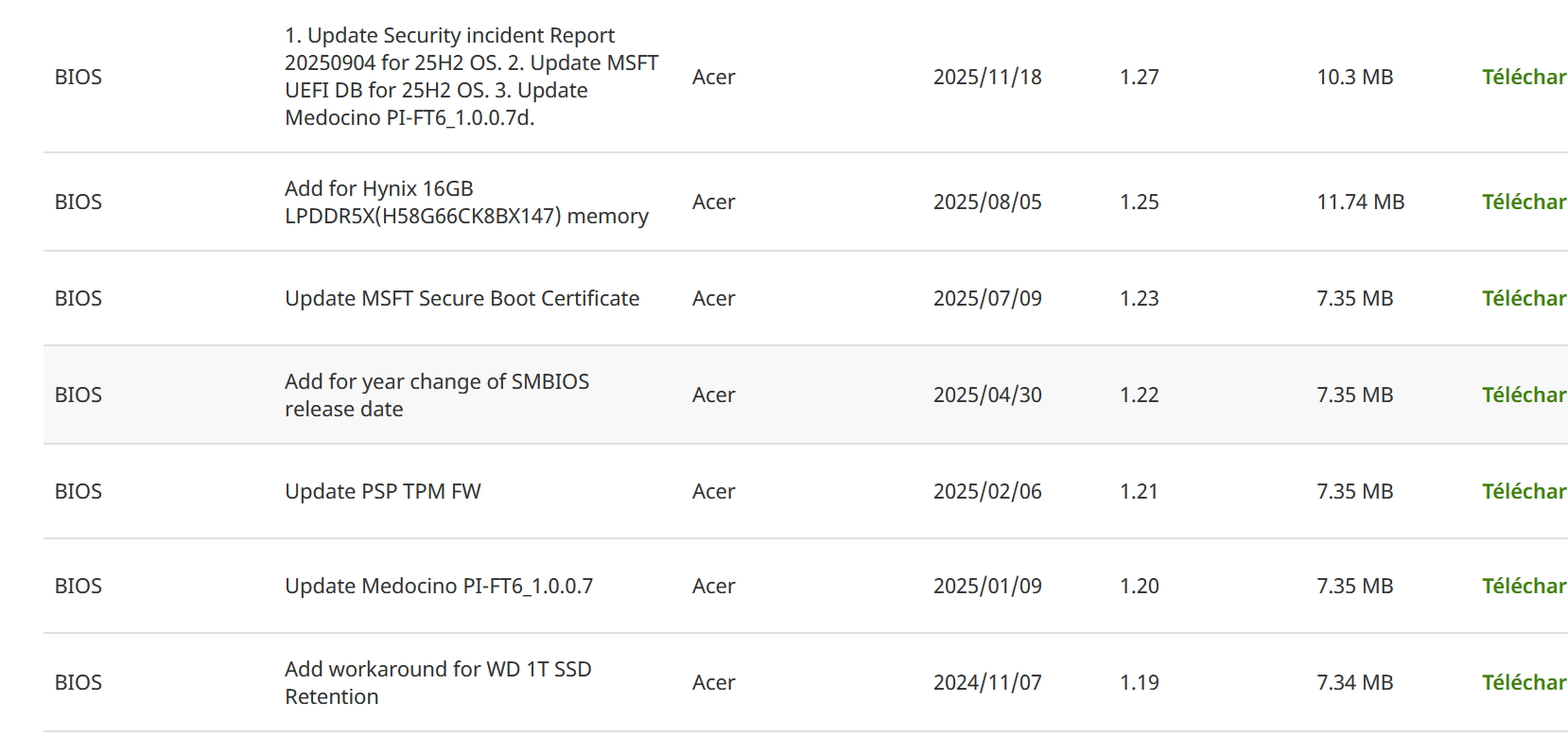The image size is (1568, 755).
Task: Download BIOS version 1.23
Action: (1524, 299)
